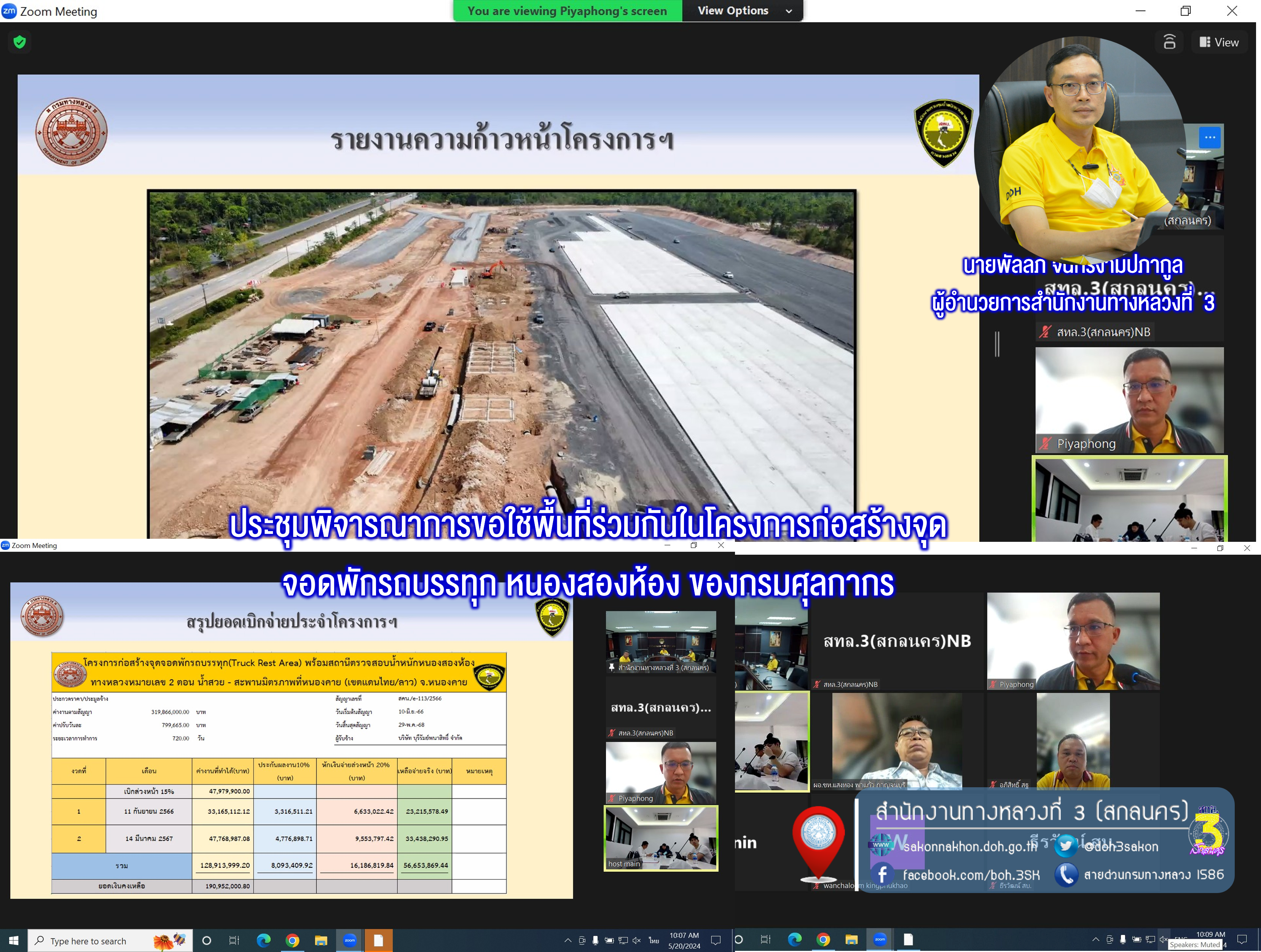Switch the ไทย input language indicator
The width and height of the screenshot is (1261, 952).
pyautogui.click(x=653, y=941)
